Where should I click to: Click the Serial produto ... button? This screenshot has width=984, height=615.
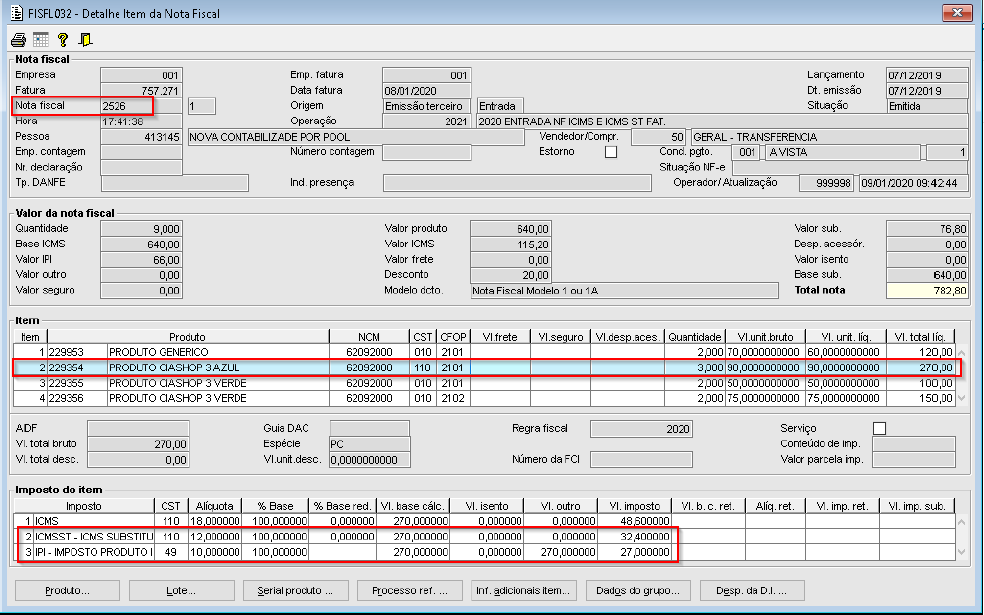pyautogui.click(x=296, y=589)
